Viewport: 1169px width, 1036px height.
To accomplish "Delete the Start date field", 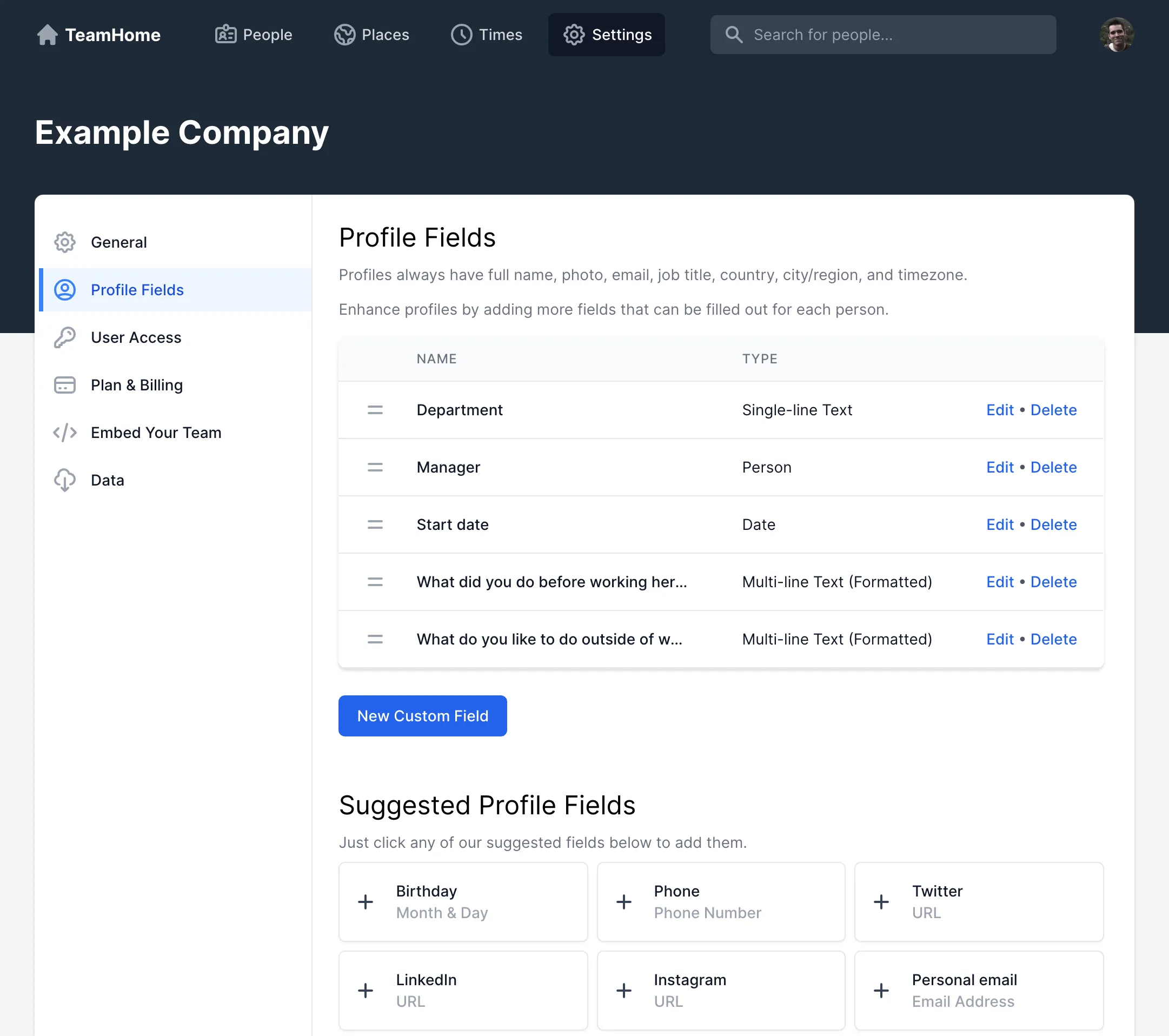I will [x=1053, y=524].
